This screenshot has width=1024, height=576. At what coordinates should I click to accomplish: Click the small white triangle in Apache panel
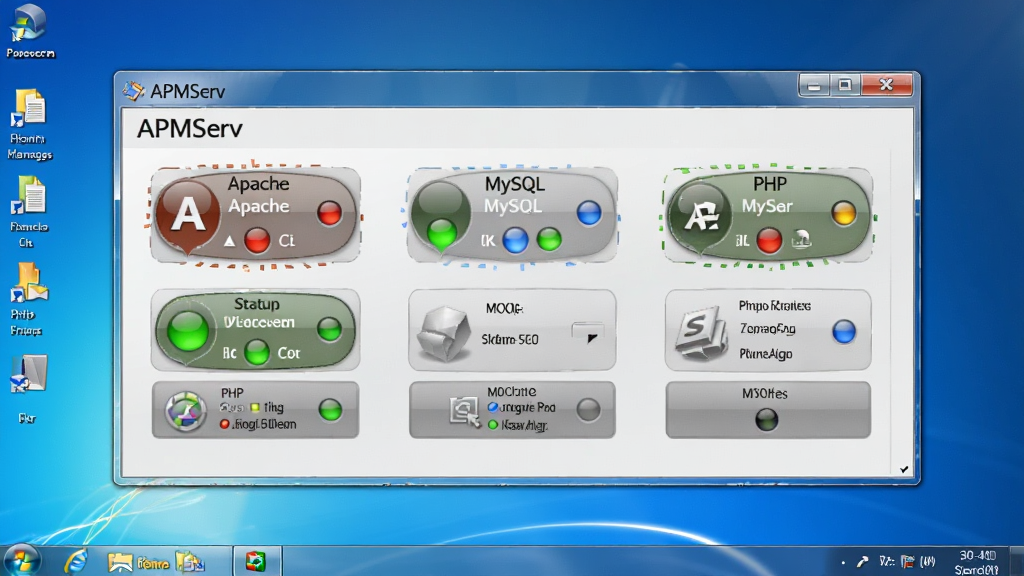point(229,241)
